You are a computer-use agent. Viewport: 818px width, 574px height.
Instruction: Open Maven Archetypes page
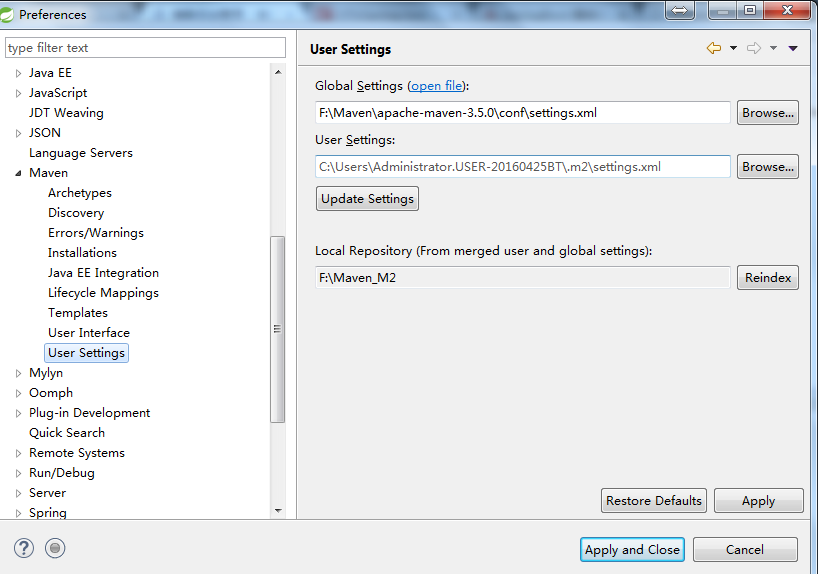(x=80, y=193)
